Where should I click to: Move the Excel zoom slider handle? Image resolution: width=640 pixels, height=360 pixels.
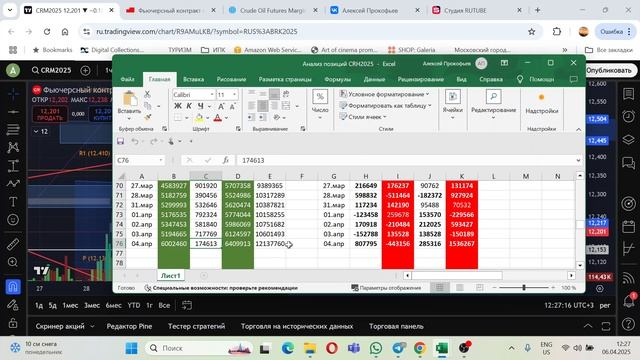(x=524, y=288)
